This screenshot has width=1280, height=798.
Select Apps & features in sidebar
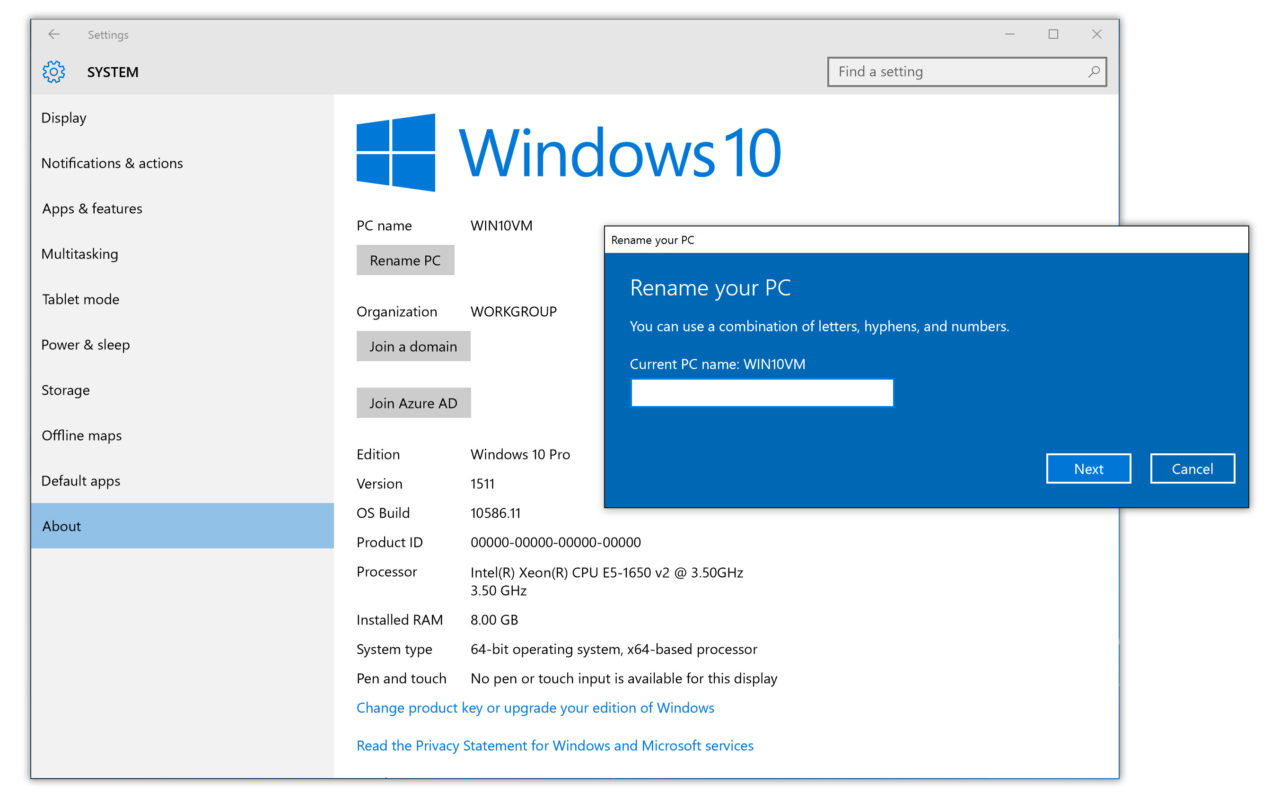[x=182, y=209]
